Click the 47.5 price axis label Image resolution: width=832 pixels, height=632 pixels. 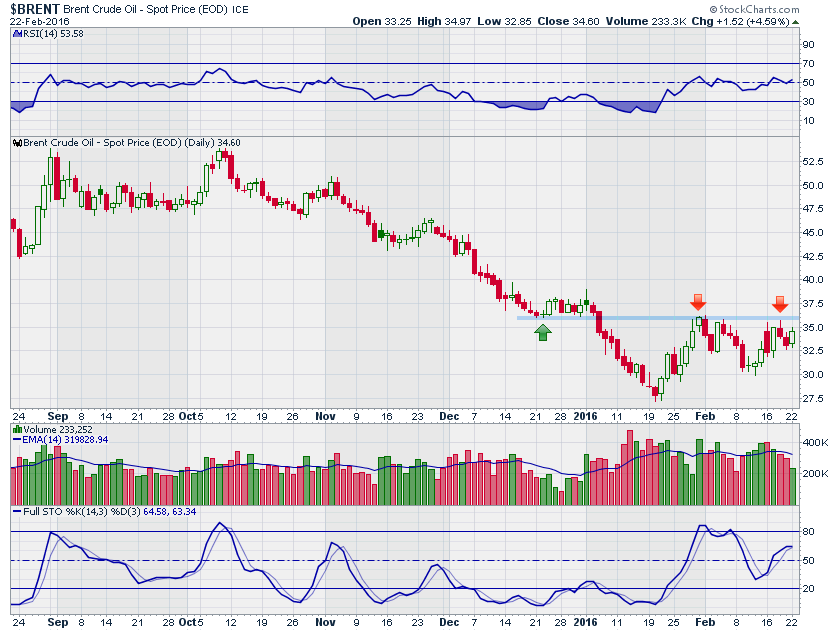(x=813, y=209)
